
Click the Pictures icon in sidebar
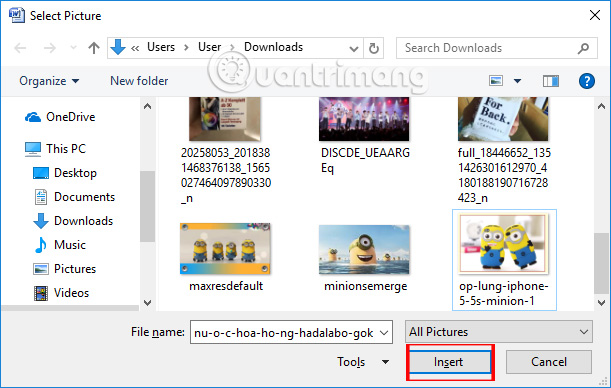(x=41, y=269)
